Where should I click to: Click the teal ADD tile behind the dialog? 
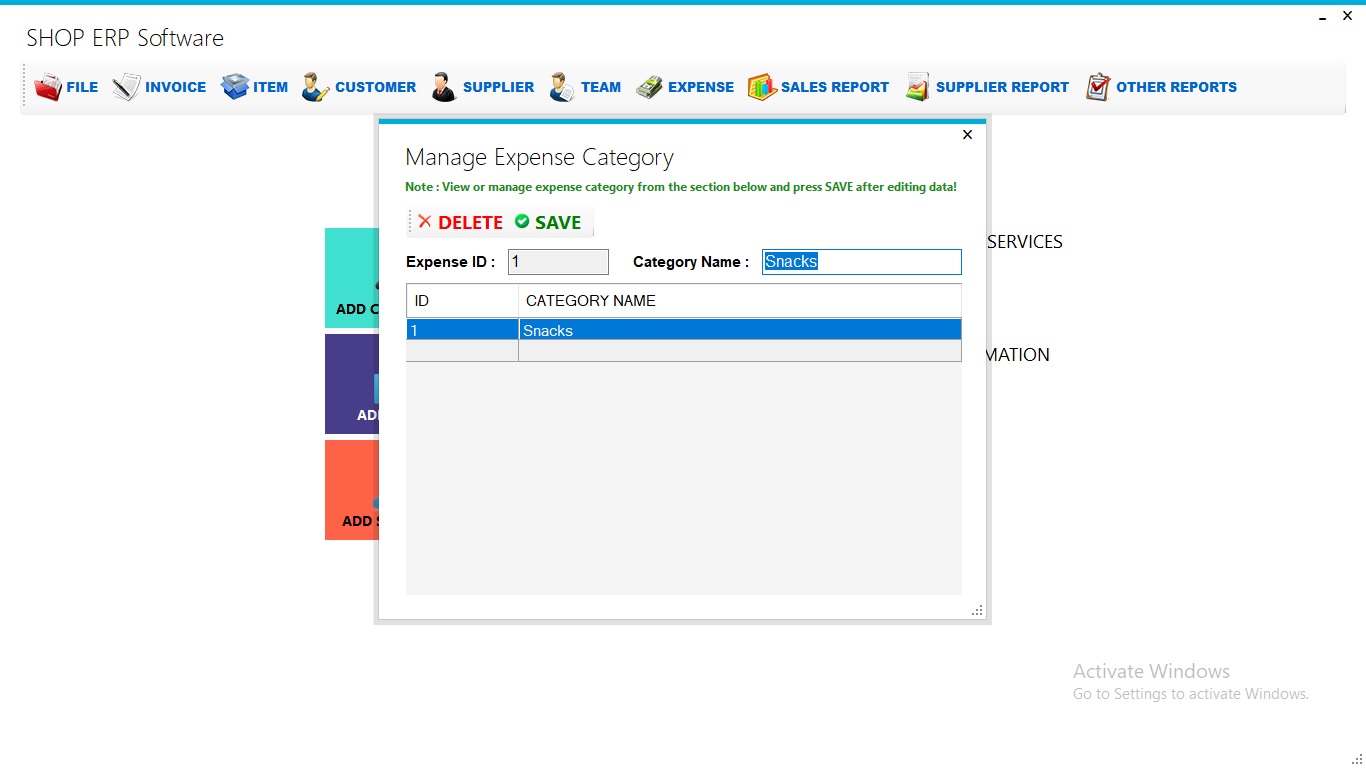click(350, 278)
